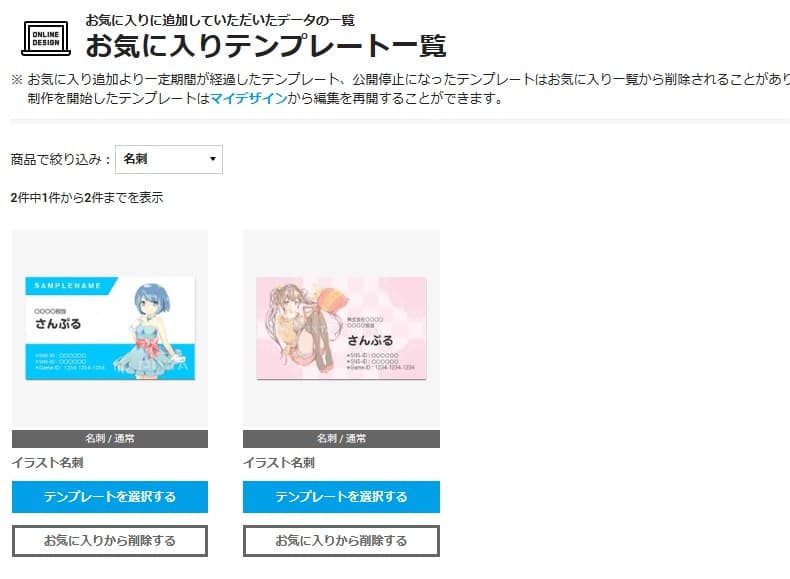Click 名刺 / 通常 label under blue card
Viewport: 790px width, 579px height.
pos(110,438)
